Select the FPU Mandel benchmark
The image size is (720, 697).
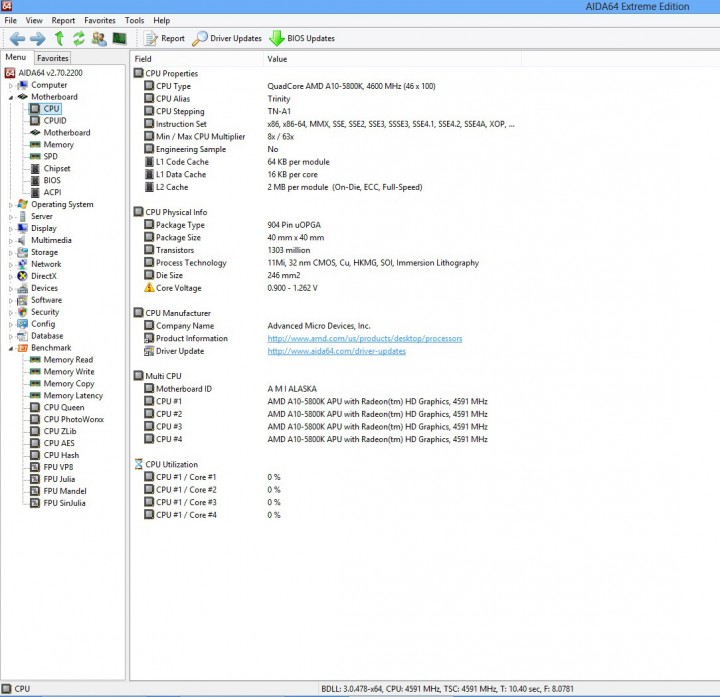pos(58,491)
